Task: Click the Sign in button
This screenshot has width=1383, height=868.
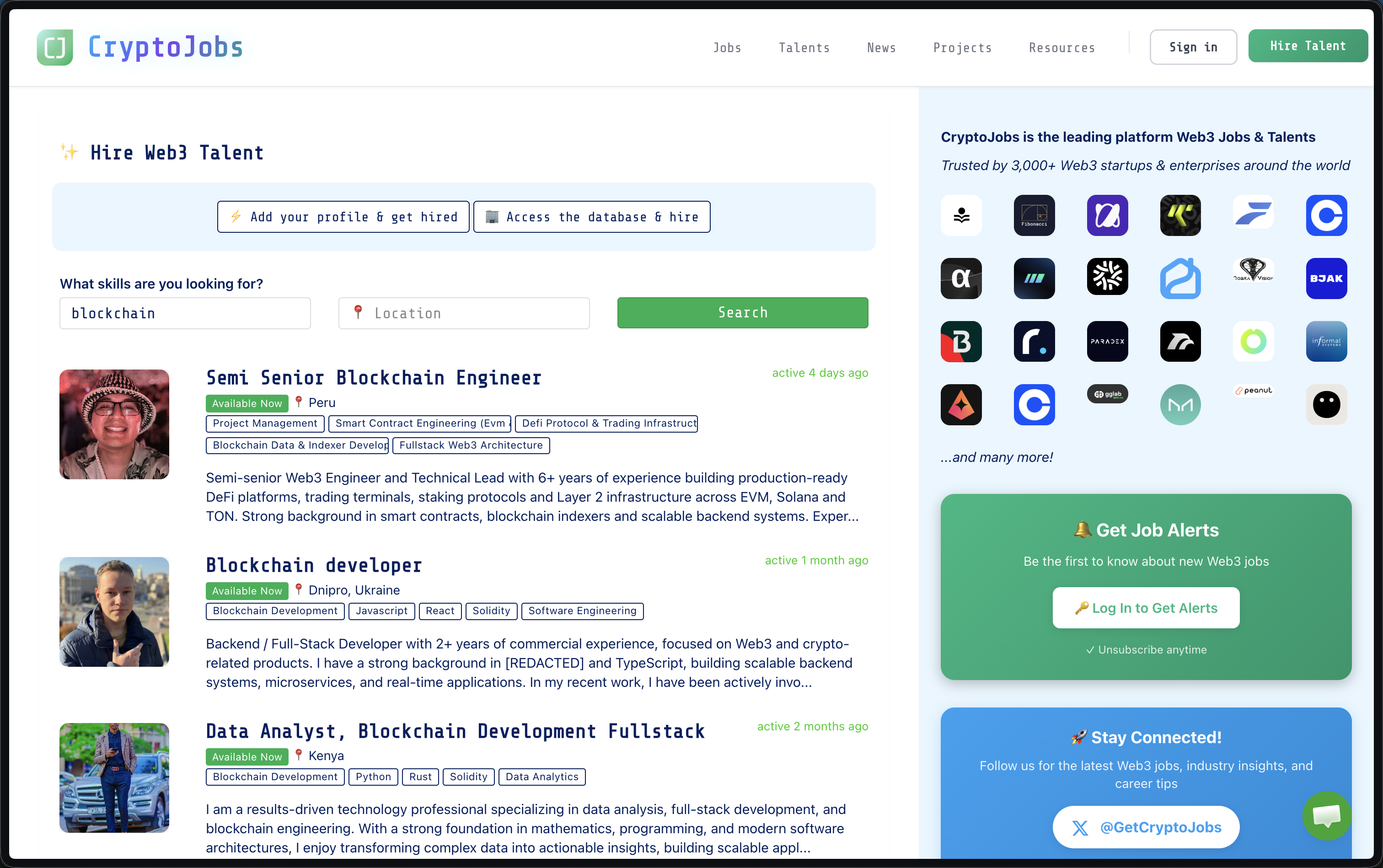Action: point(1193,47)
